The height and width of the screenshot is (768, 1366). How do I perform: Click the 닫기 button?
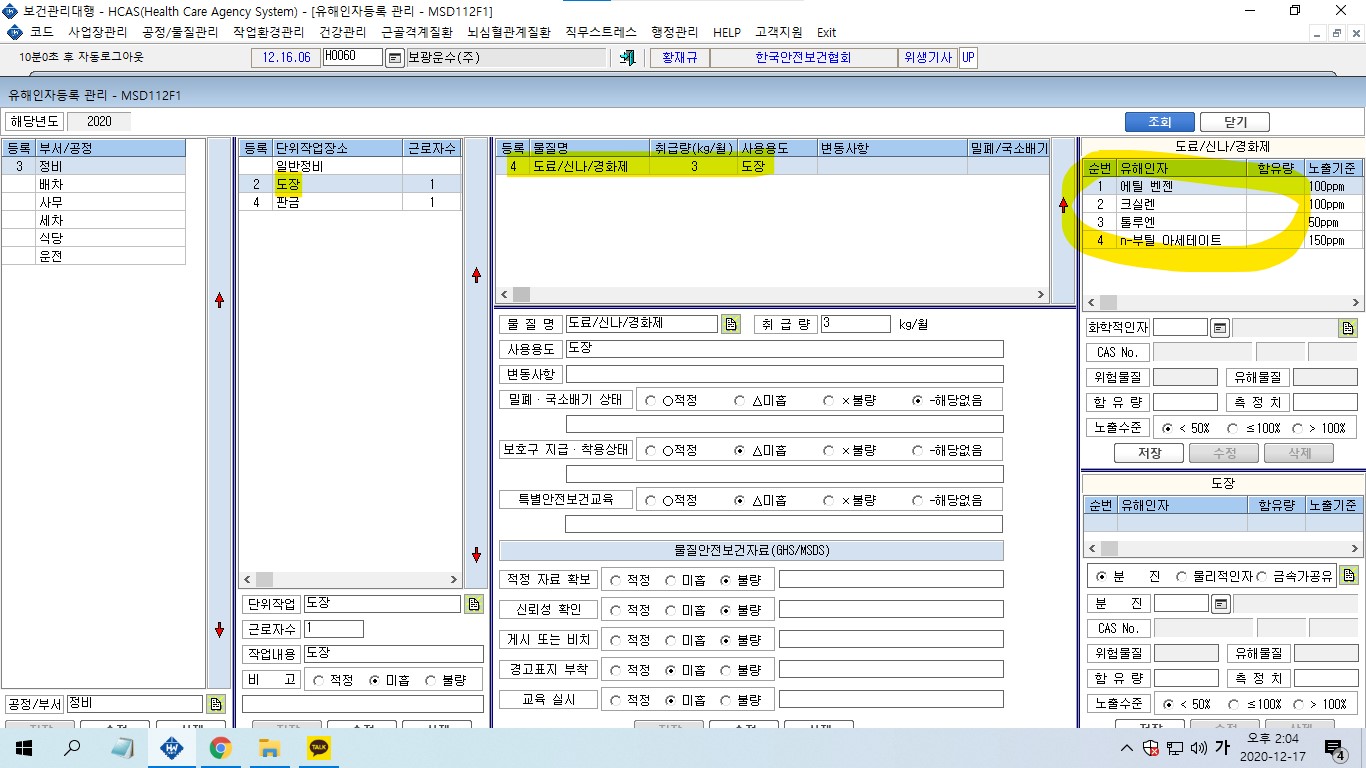[x=1235, y=122]
